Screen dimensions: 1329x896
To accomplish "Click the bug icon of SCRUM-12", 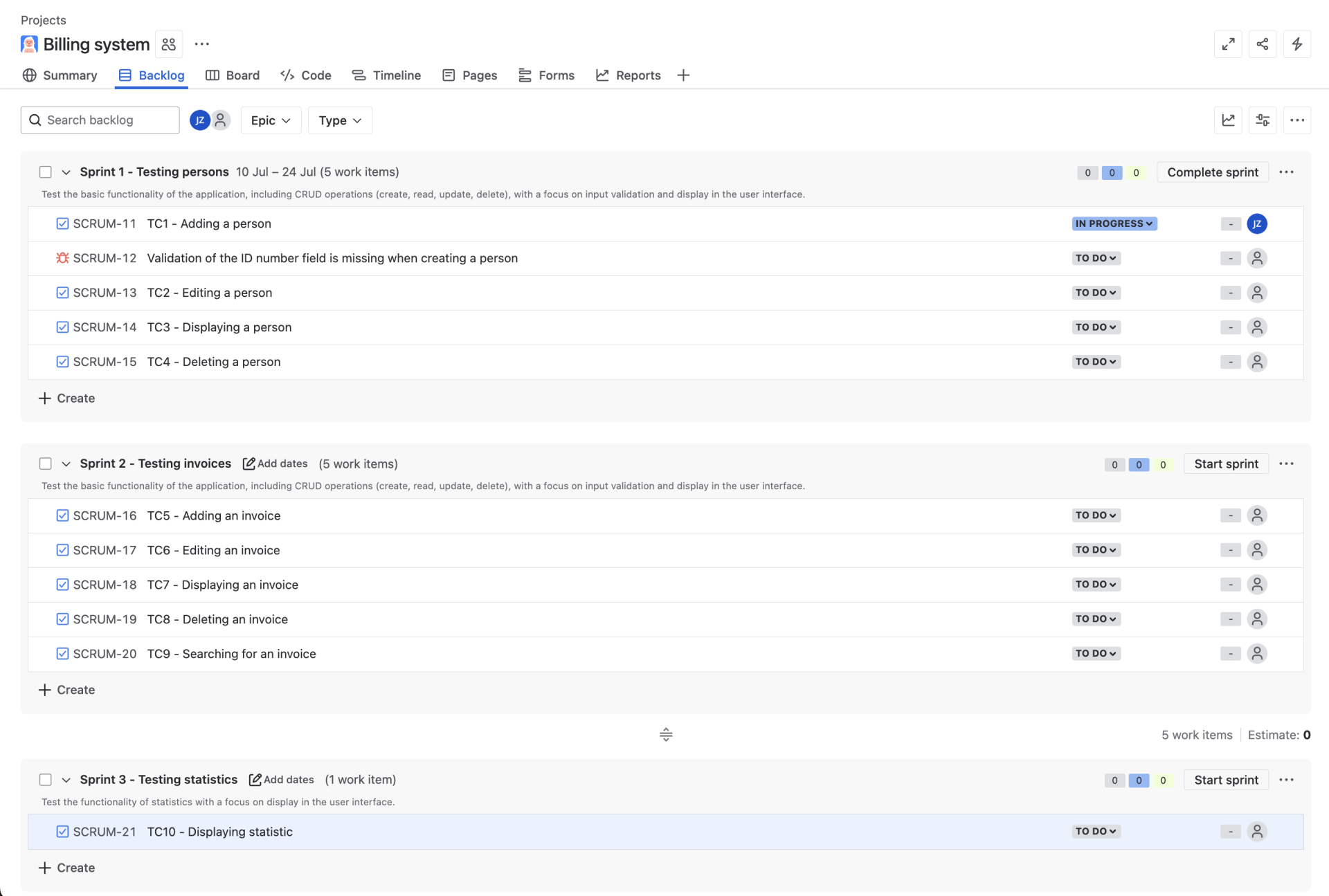I will point(62,258).
